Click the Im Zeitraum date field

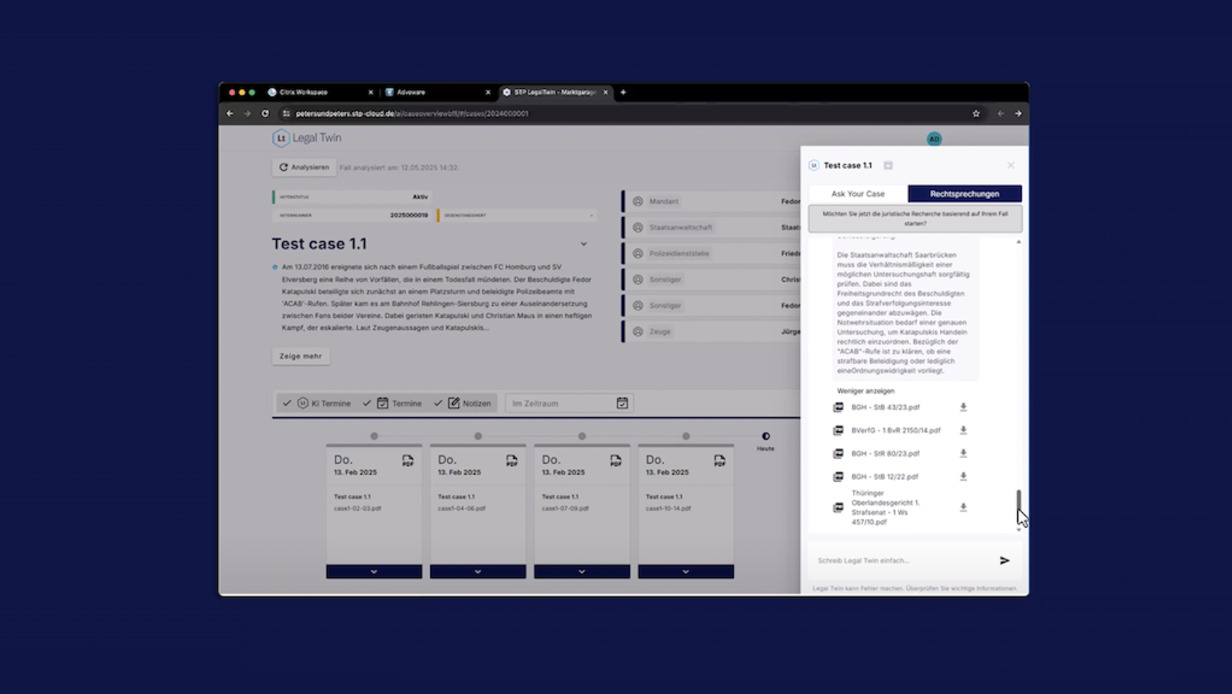pos(570,403)
